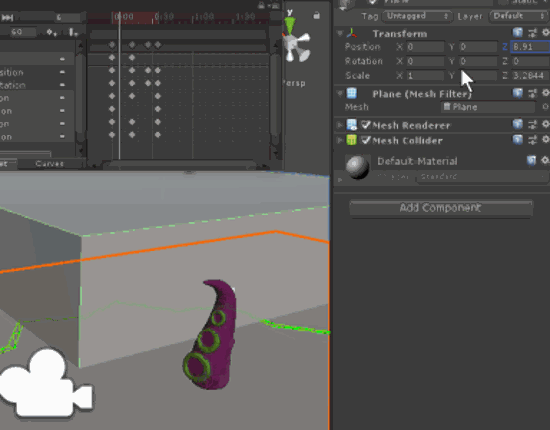550x430 pixels.
Task: Open Transform preset selector icon
Action: [x=532, y=33]
